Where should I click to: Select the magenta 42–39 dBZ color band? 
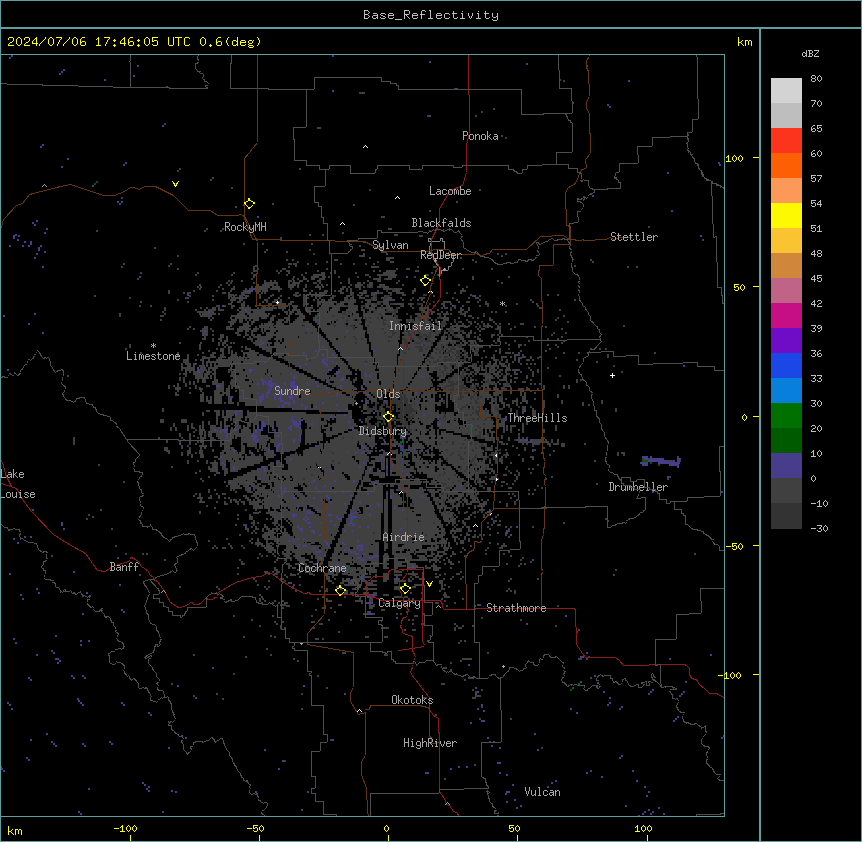[786, 315]
